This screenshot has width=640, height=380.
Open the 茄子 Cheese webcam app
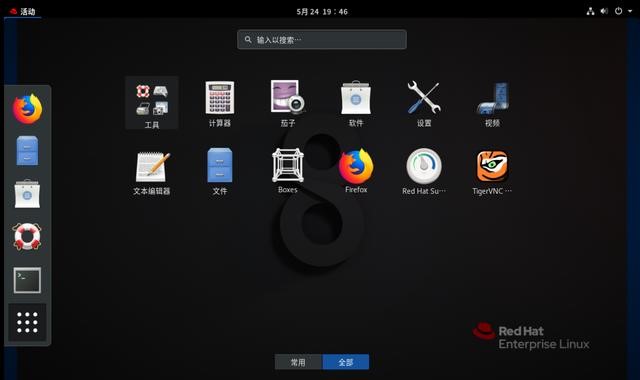point(288,103)
